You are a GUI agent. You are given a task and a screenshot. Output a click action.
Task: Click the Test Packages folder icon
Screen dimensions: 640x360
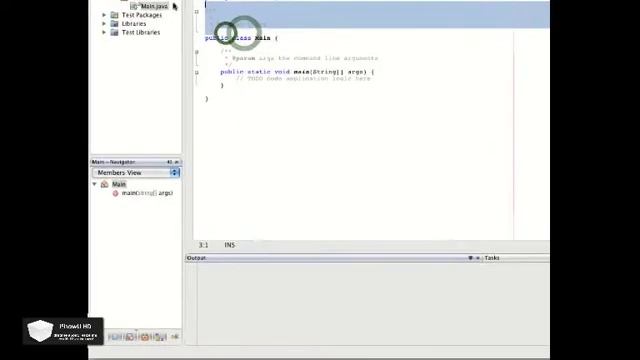[x=115, y=15]
